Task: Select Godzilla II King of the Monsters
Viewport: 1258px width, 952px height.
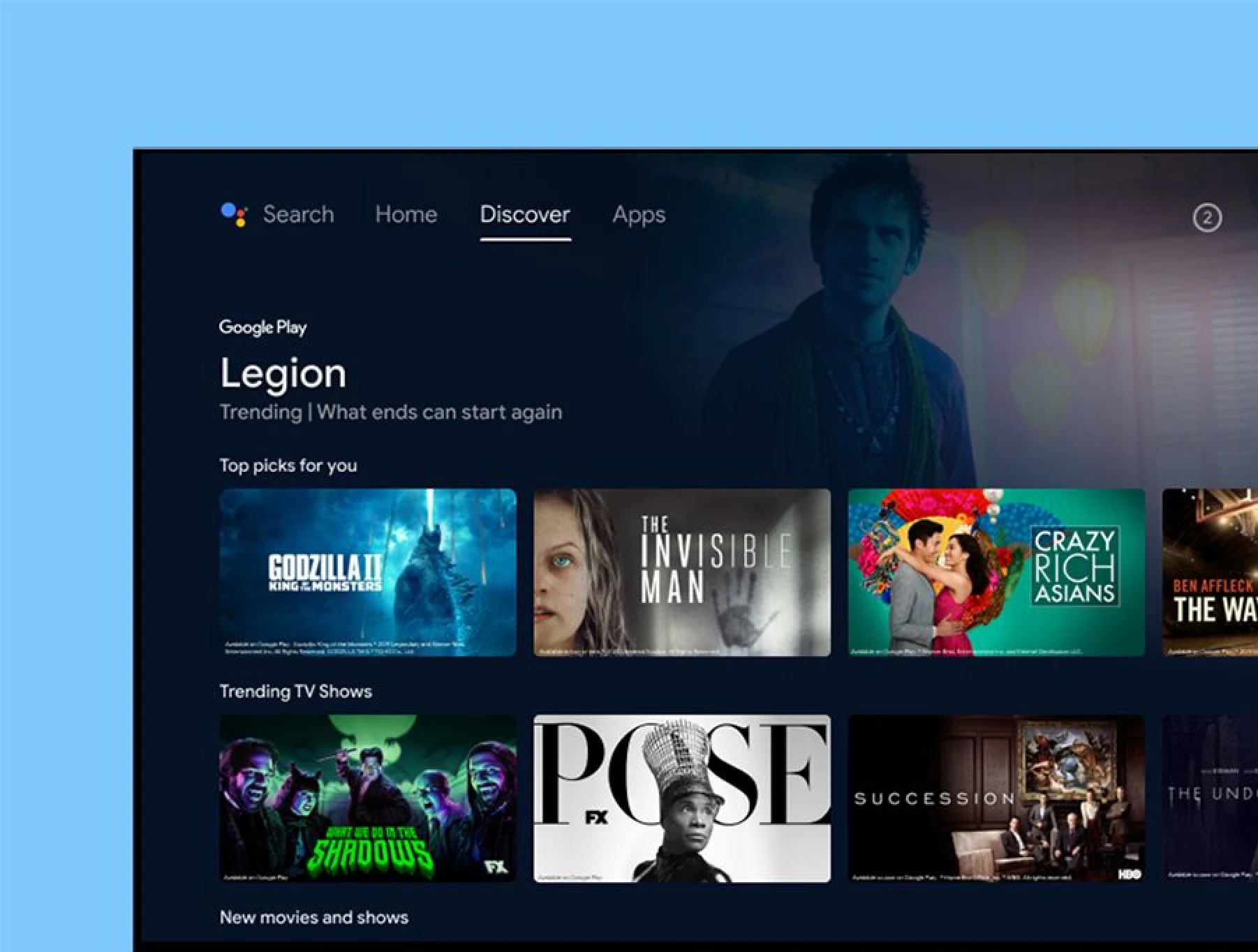Action: 368,572
